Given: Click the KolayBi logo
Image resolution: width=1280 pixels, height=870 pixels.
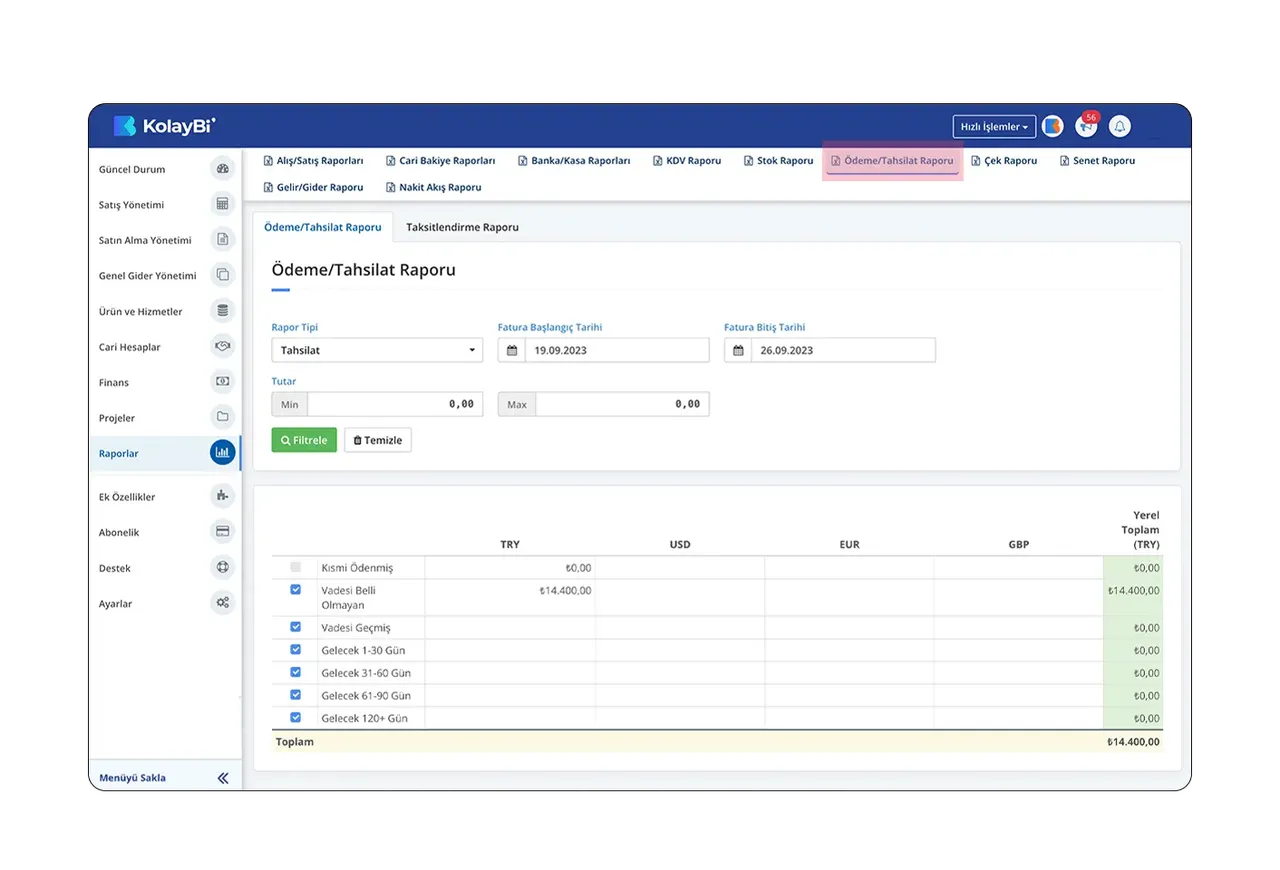Looking at the screenshot, I should coord(164,126).
